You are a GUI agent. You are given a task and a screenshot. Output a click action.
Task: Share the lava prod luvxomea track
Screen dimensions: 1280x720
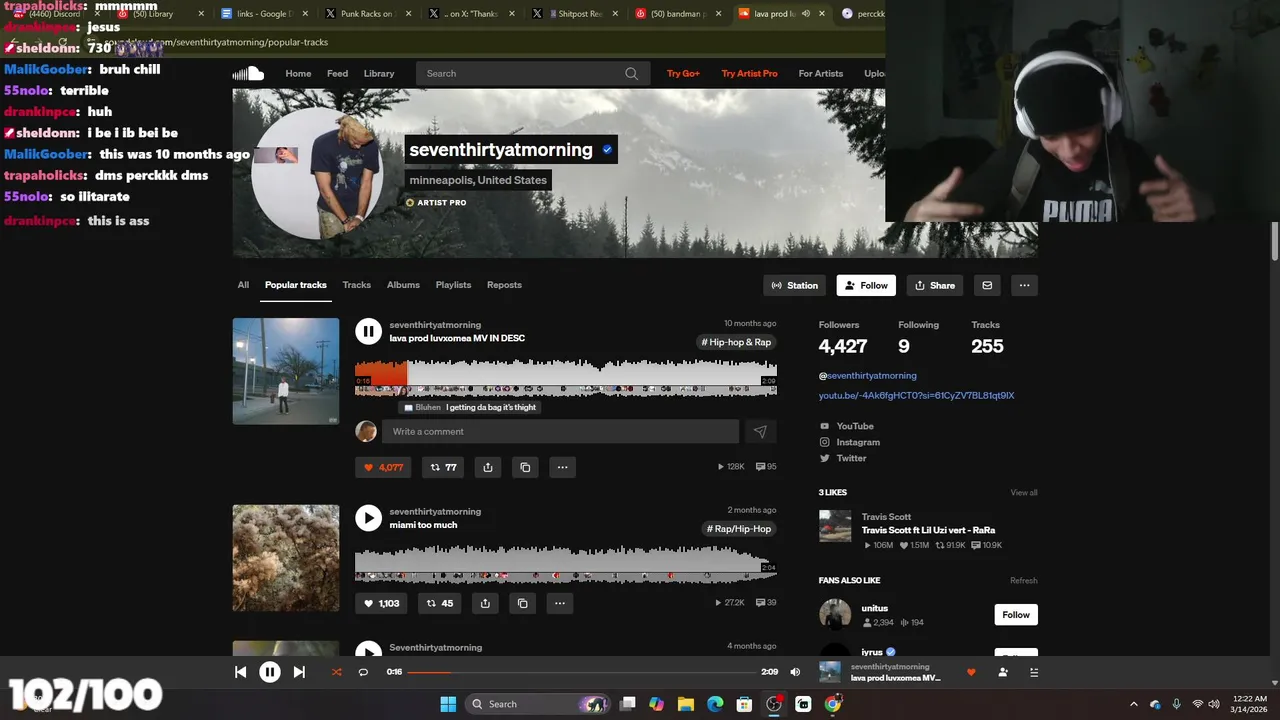[x=488, y=467]
